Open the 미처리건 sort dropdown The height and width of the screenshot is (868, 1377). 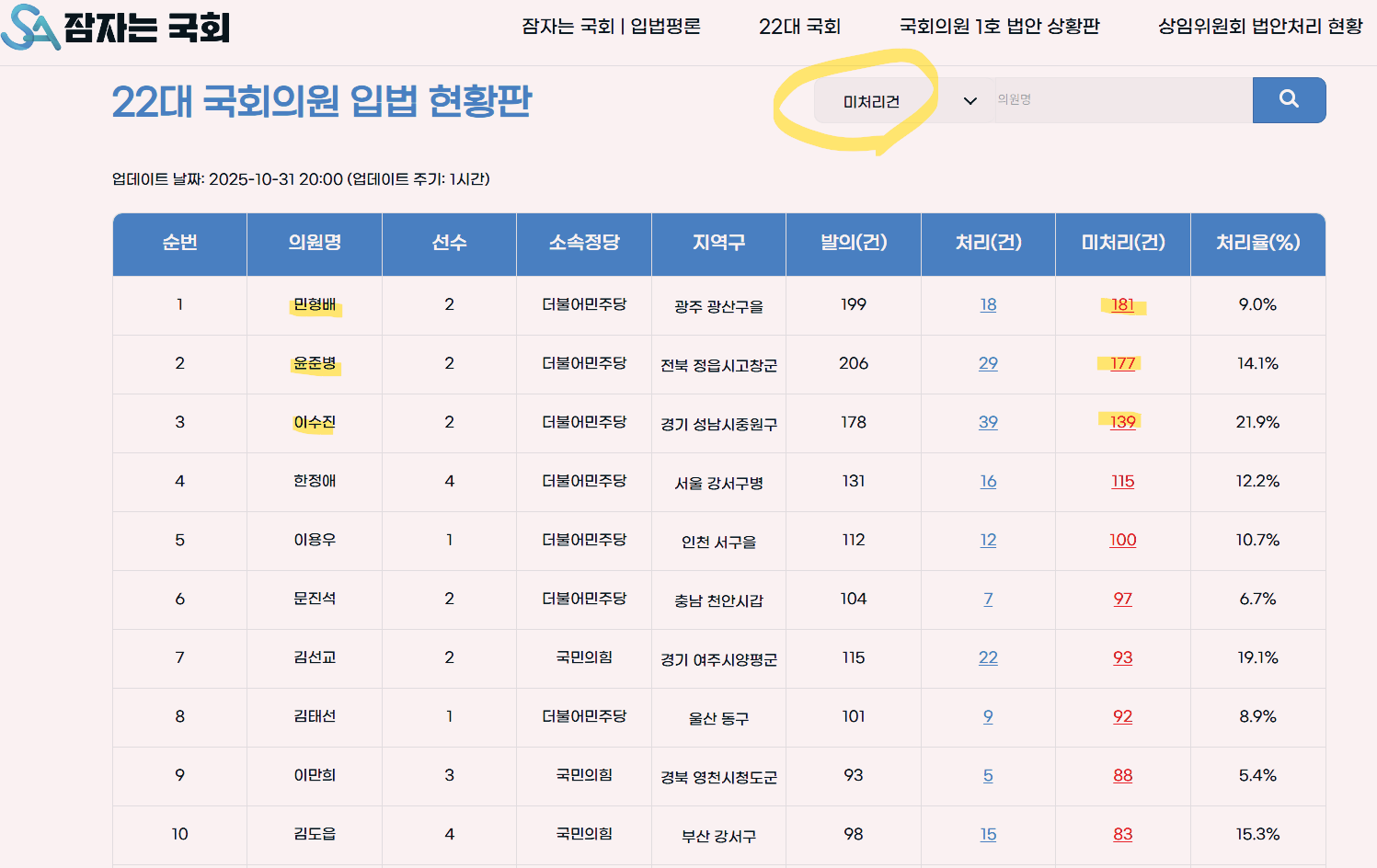click(x=903, y=100)
